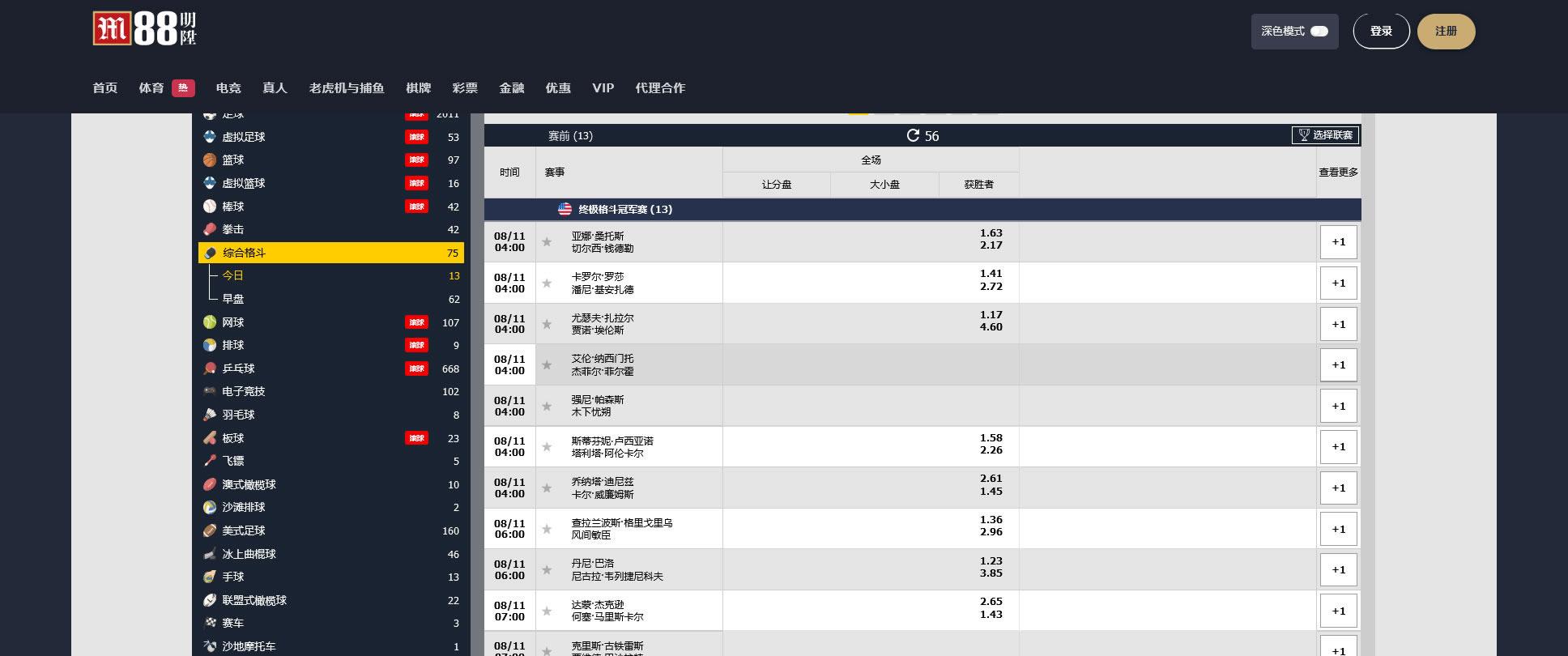Expand +1 for 卡罗尔·罗莎 match
This screenshot has width=1568, height=656.
click(1338, 283)
